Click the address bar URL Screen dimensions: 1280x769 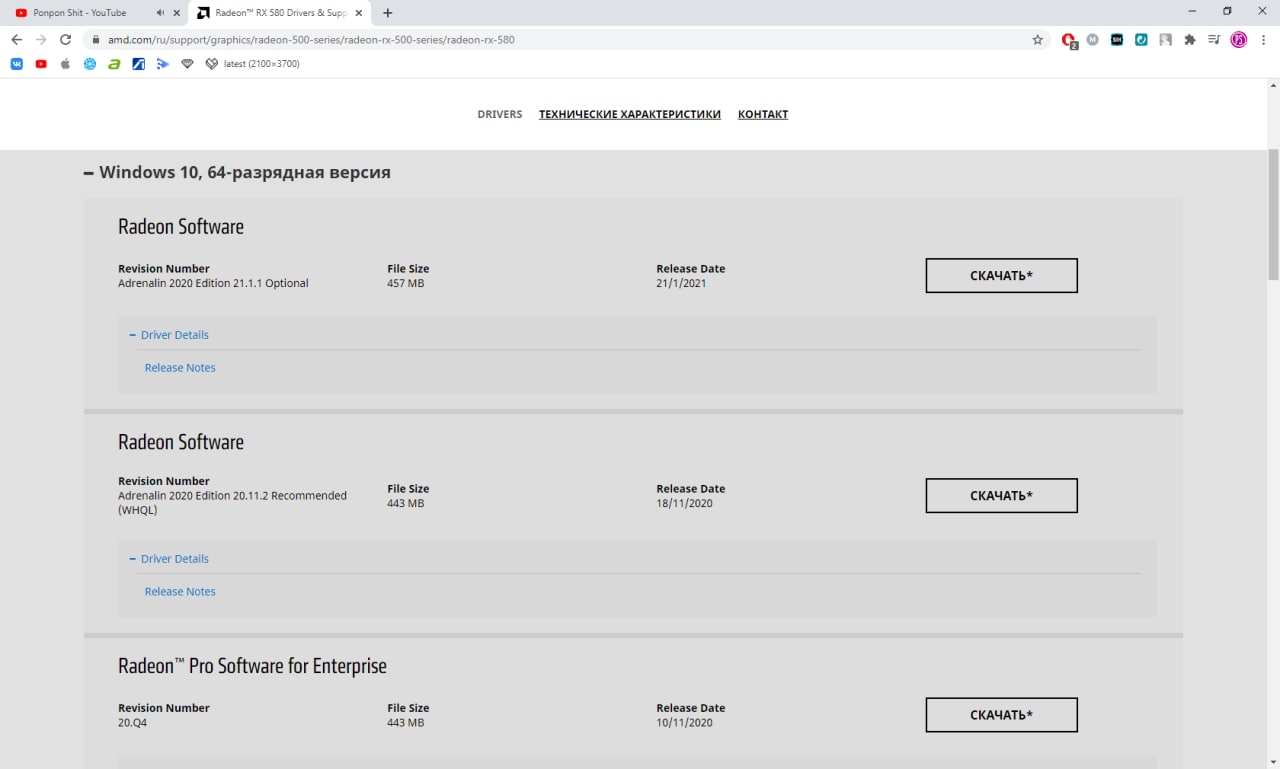312,40
